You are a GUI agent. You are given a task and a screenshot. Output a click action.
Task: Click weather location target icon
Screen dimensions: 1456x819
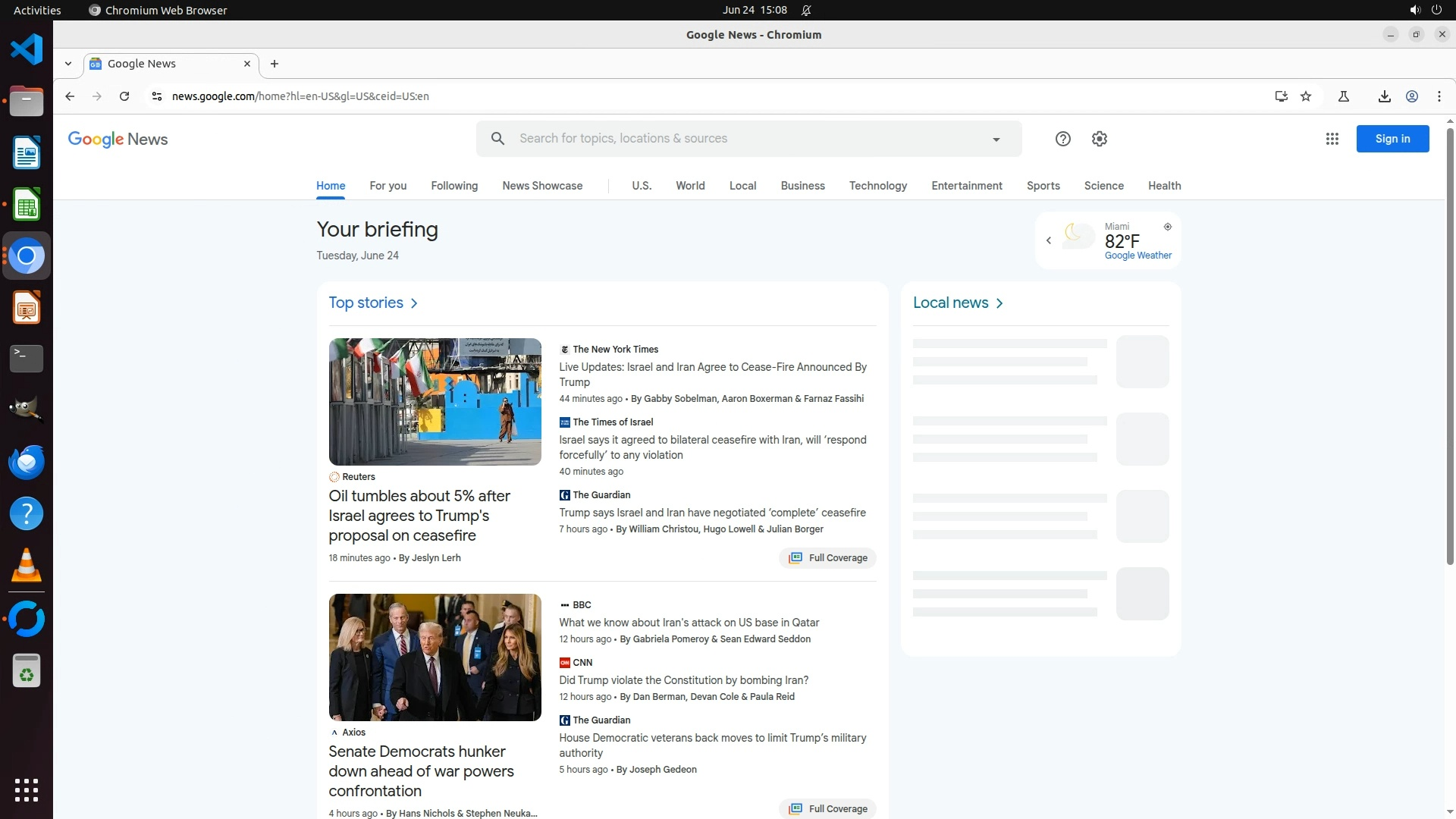pos(1167,227)
